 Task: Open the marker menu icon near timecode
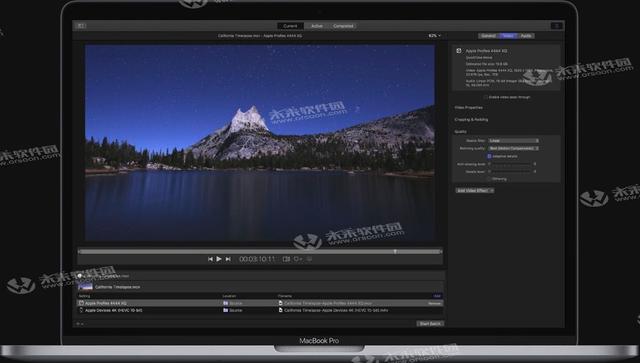[298, 259]
